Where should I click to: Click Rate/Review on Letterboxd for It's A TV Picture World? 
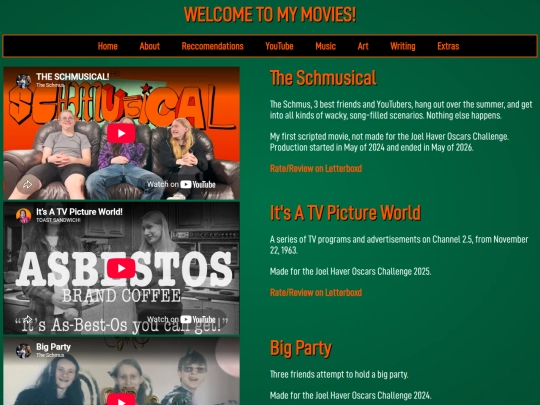(316, 292)
